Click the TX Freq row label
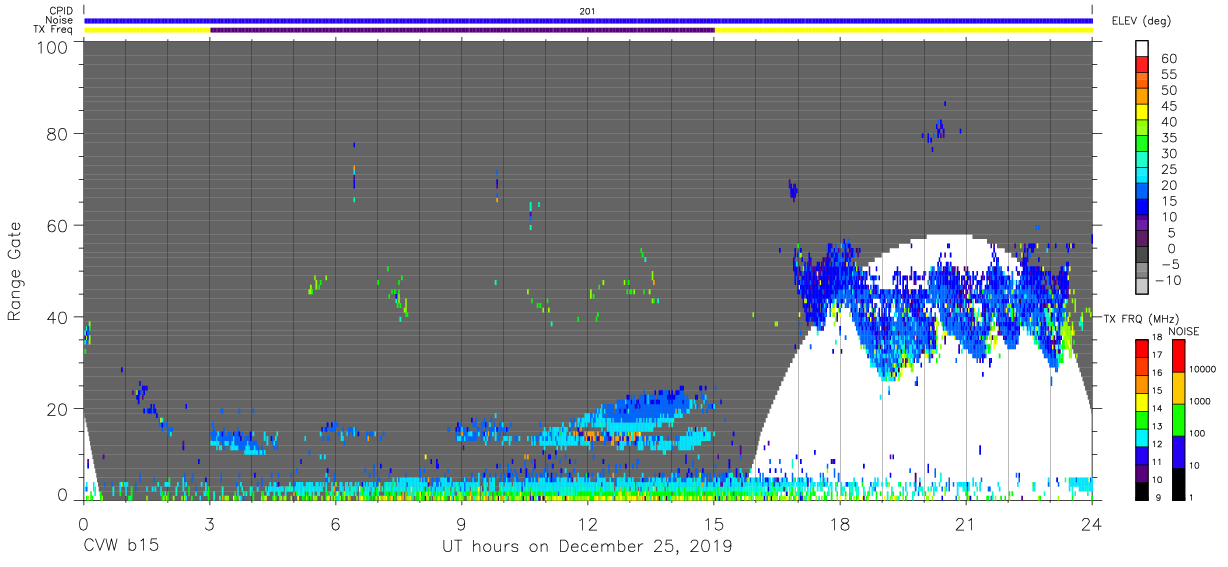 54,30
